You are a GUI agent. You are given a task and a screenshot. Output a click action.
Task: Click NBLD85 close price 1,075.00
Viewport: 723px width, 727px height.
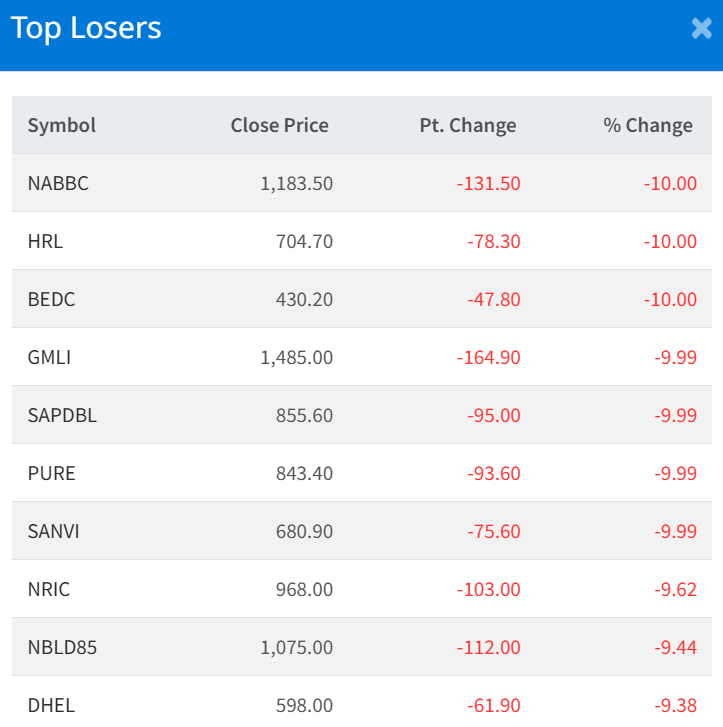pos(296,647)
